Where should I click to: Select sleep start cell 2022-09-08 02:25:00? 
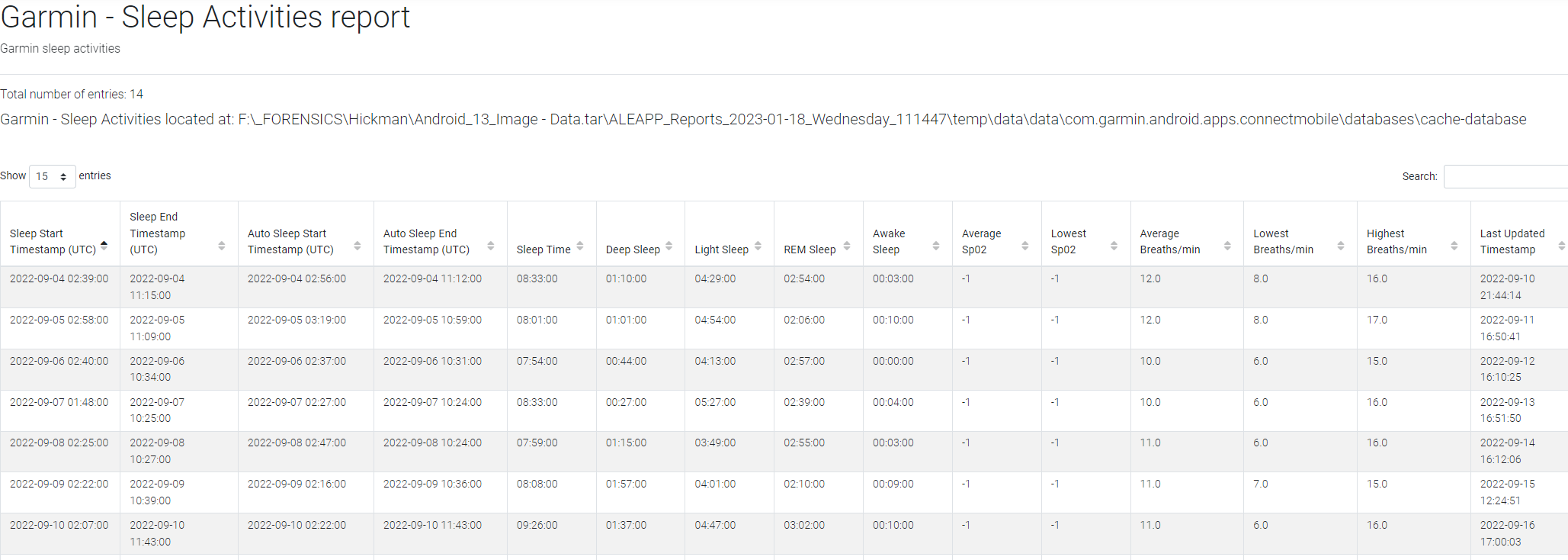point(59,443)
